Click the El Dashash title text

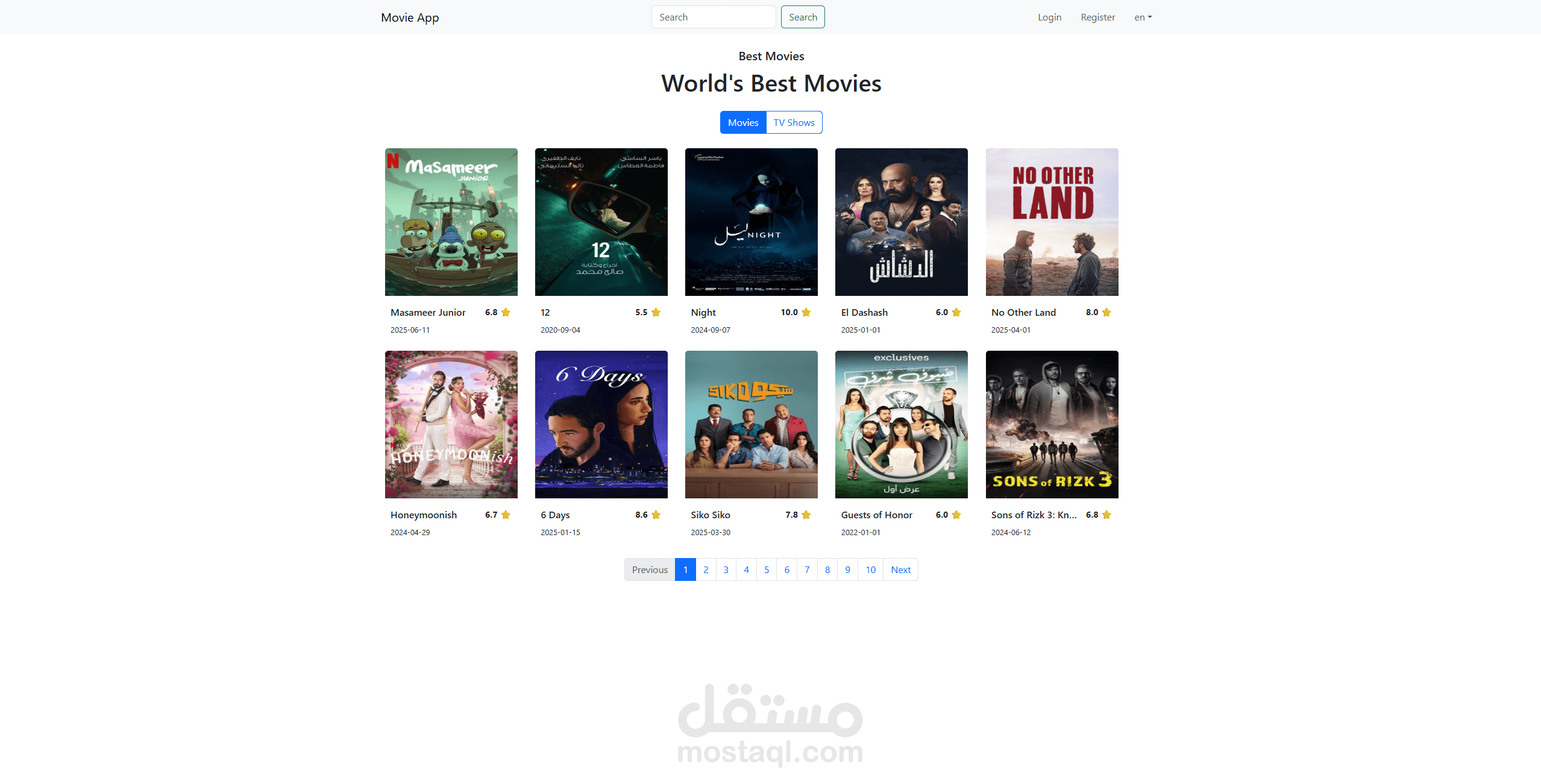[x=864, y=312]
